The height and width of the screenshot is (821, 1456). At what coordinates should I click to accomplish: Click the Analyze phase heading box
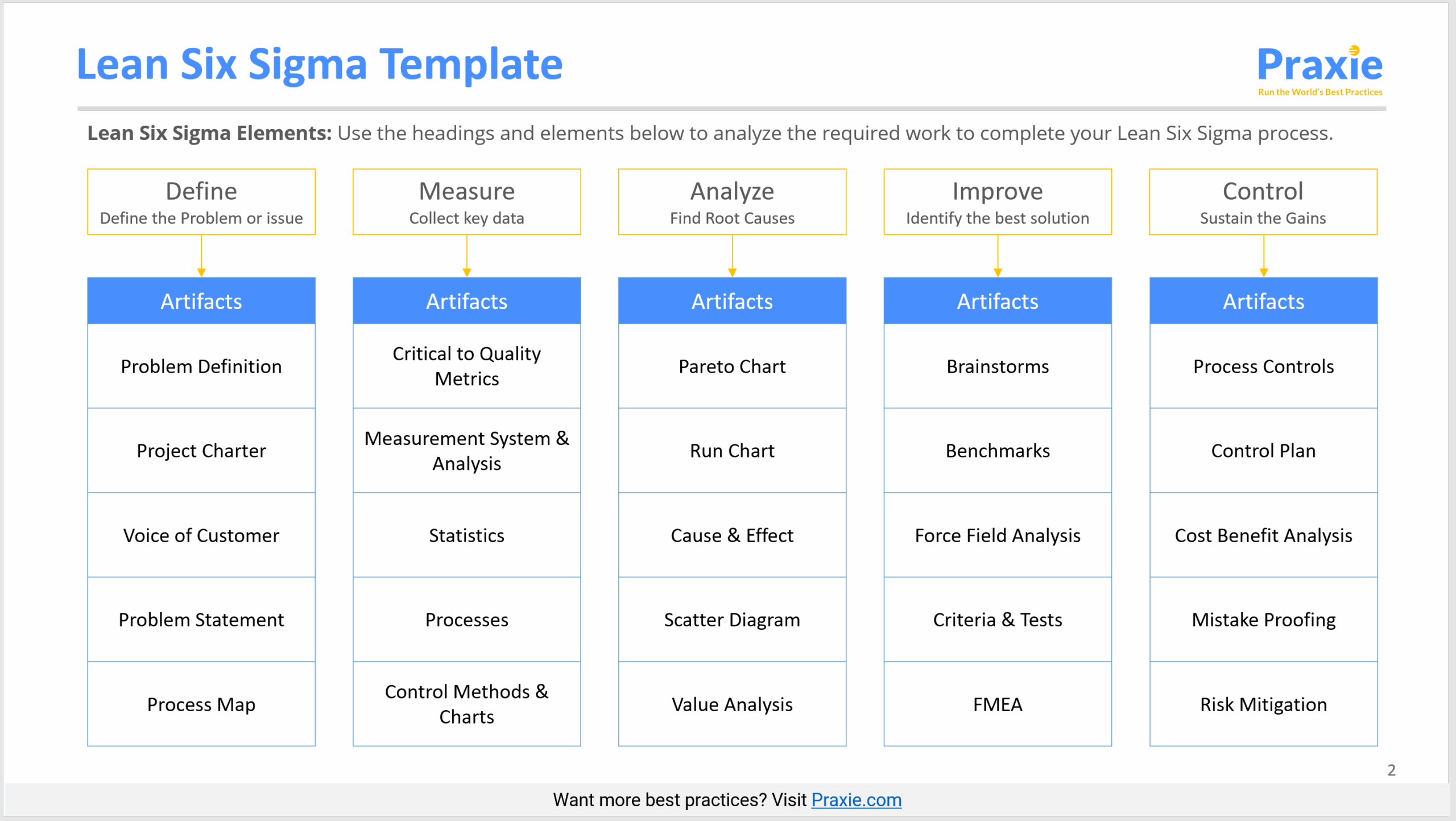pyautogui.click(x=732, y=202)
